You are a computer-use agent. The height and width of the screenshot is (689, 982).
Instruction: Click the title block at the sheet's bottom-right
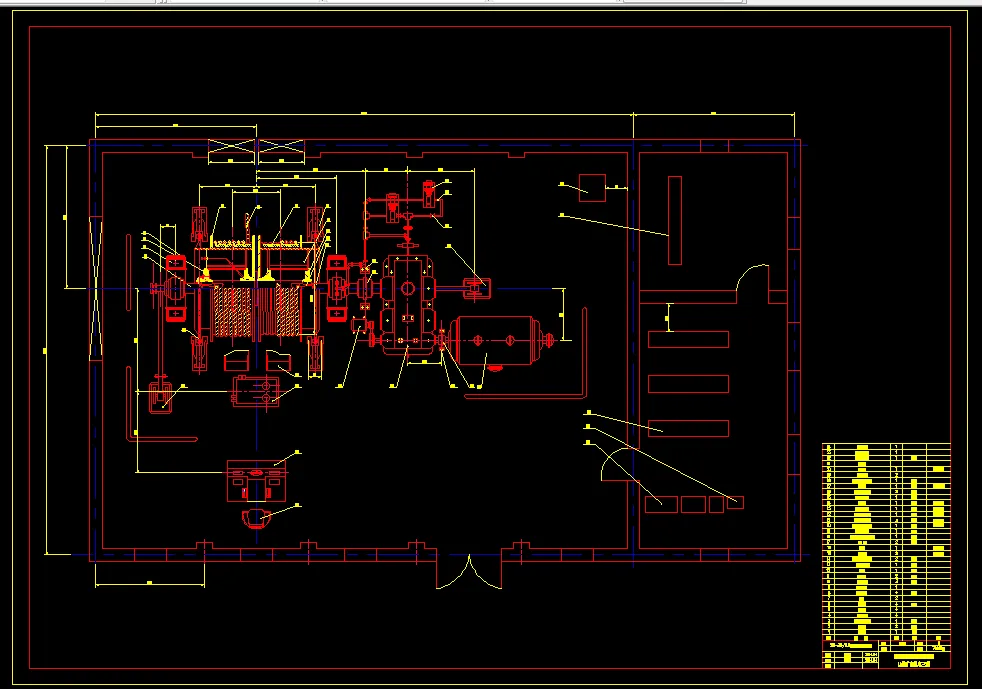(x=886, y=654)
